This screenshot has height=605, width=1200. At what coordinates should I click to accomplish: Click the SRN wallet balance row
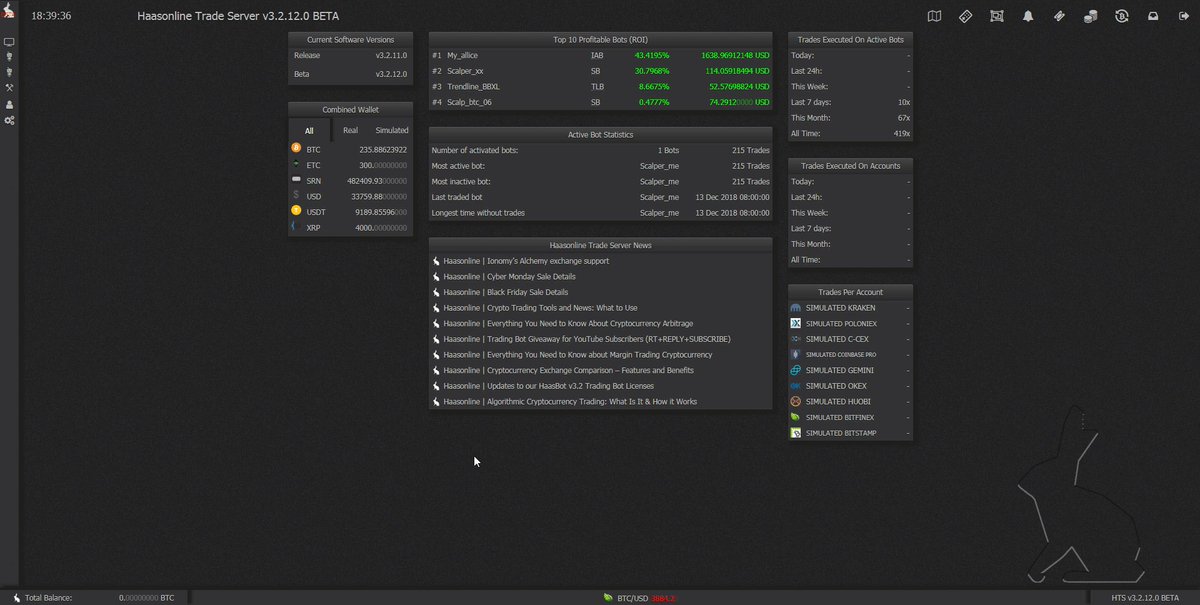click(350, 180)
